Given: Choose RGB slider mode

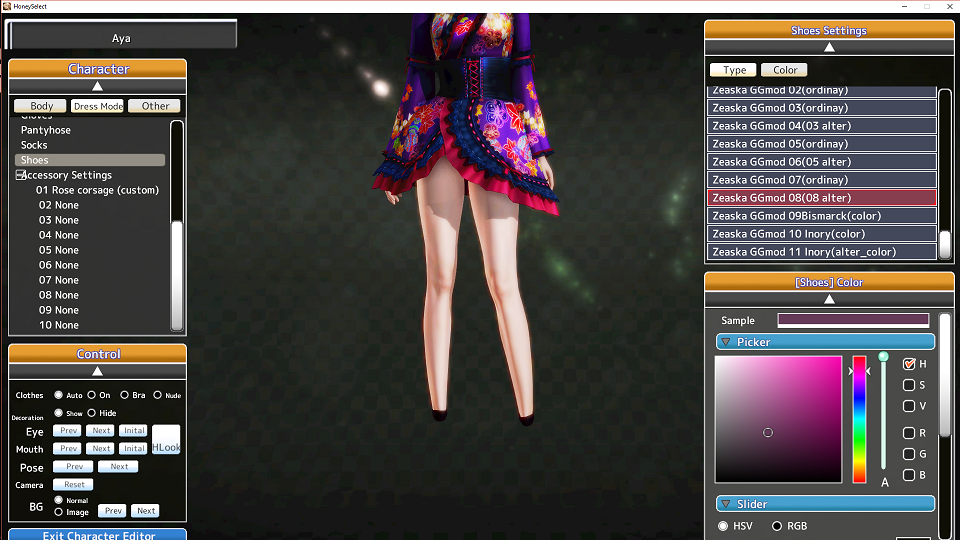Looking at the screenshot, I should (777, 526).
